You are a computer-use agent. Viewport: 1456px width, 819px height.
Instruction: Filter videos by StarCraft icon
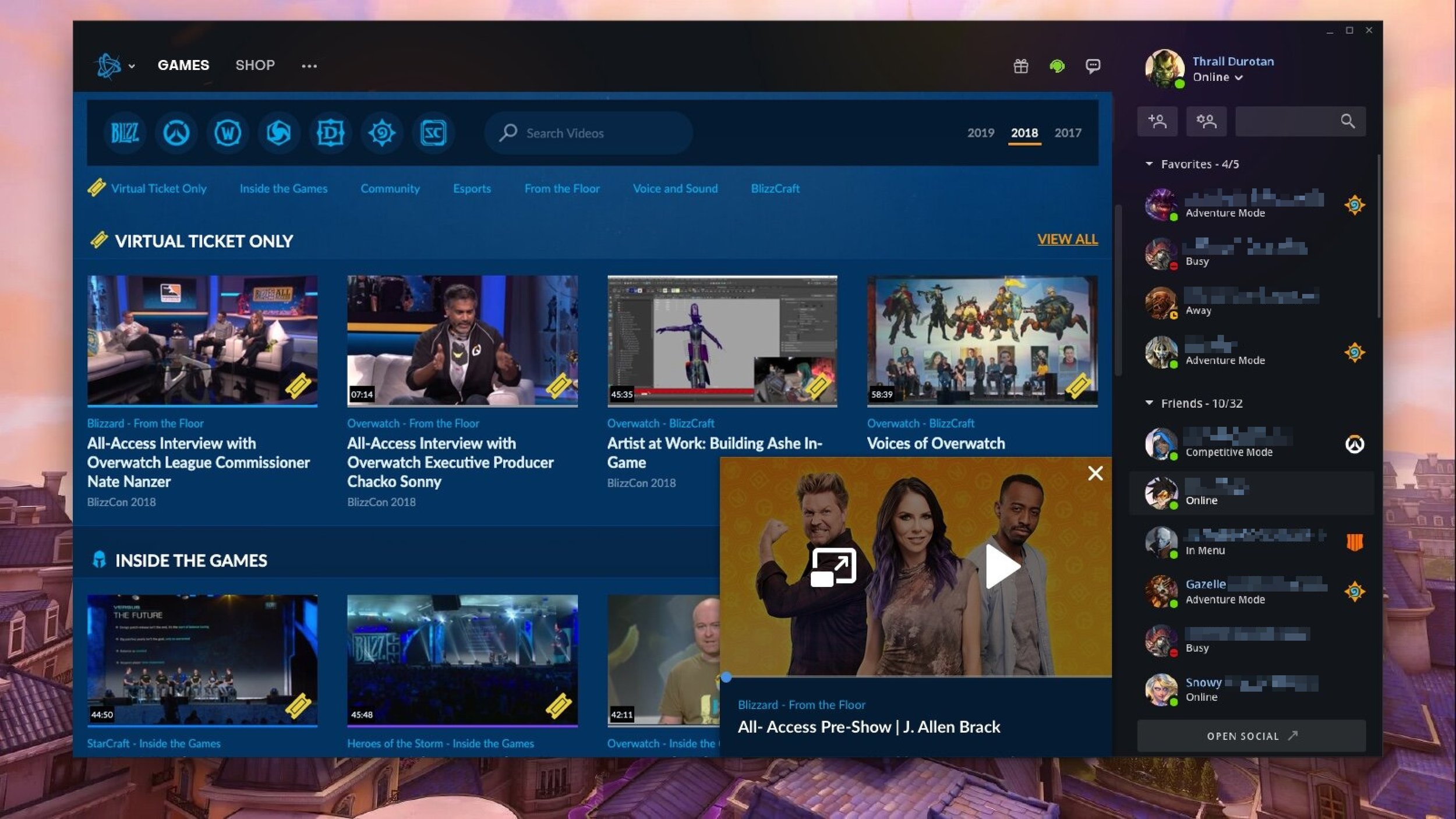click(x=433, y=133)
